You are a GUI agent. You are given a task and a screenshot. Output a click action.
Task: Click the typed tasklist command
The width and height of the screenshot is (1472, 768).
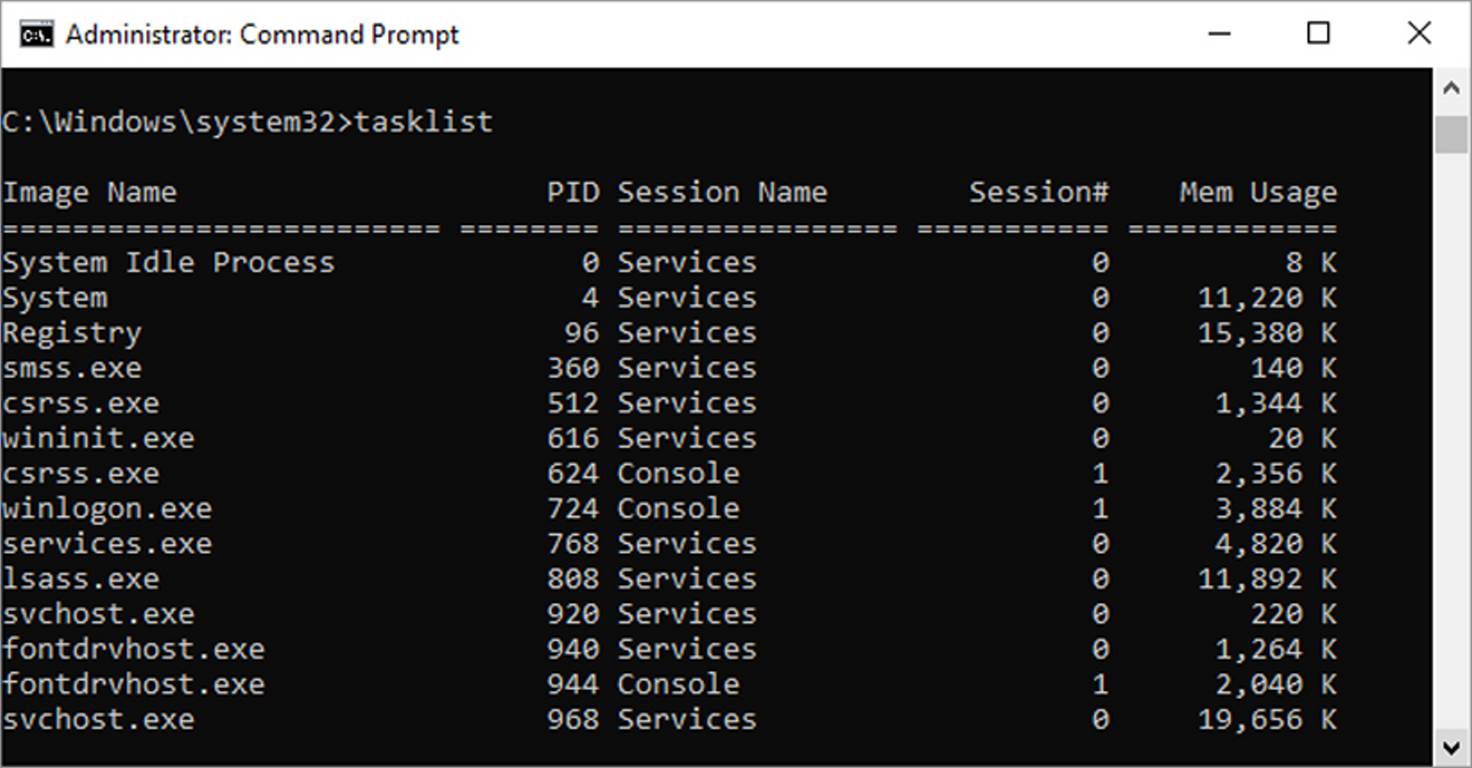(x=424, y=122)
